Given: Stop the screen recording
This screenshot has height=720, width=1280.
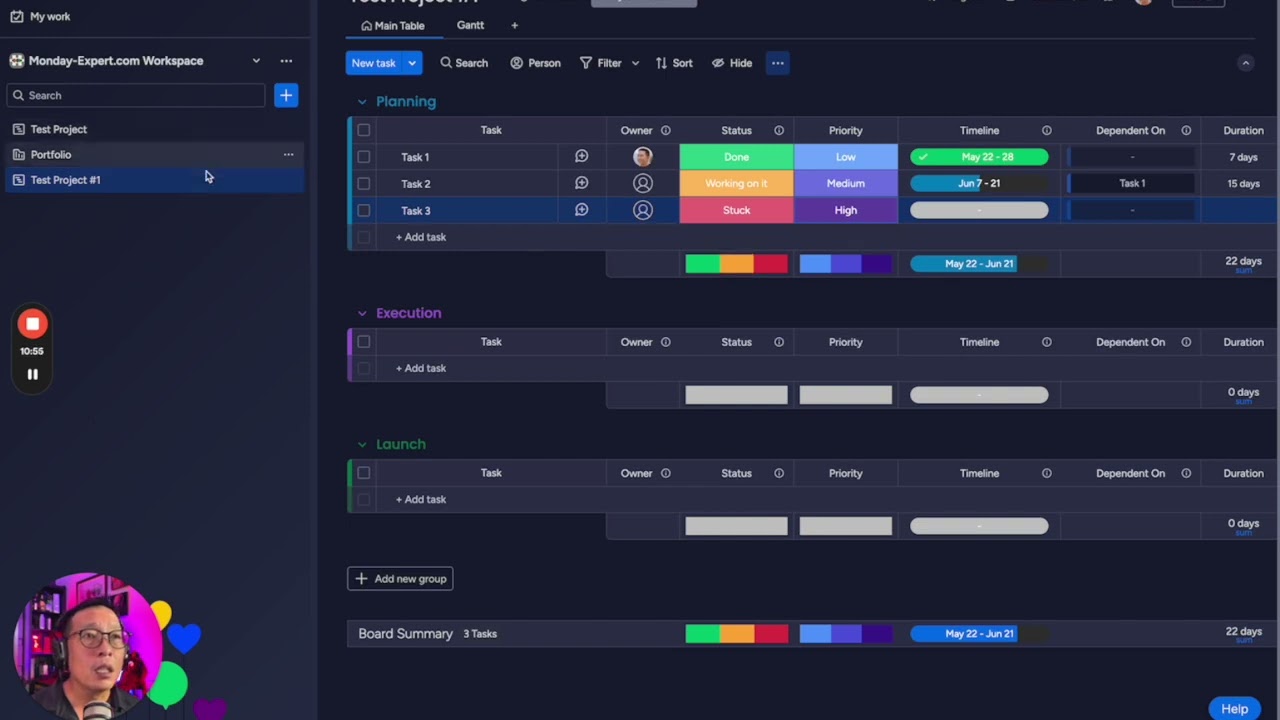Looking at the screenshot, I should 32,324.
